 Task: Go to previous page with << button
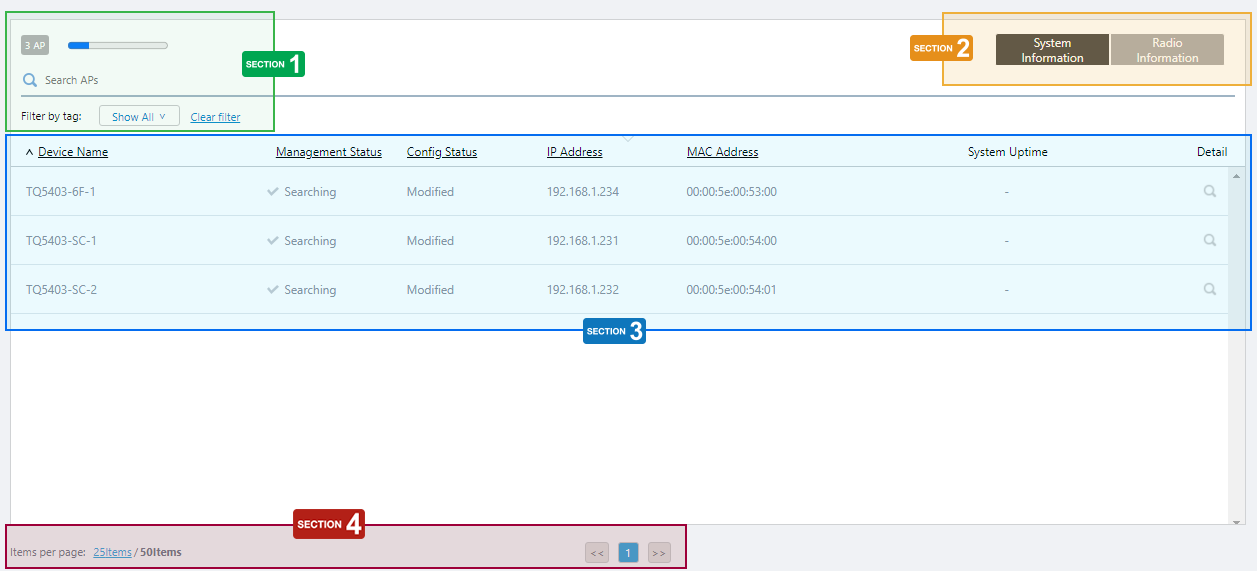tap(597, 552)
